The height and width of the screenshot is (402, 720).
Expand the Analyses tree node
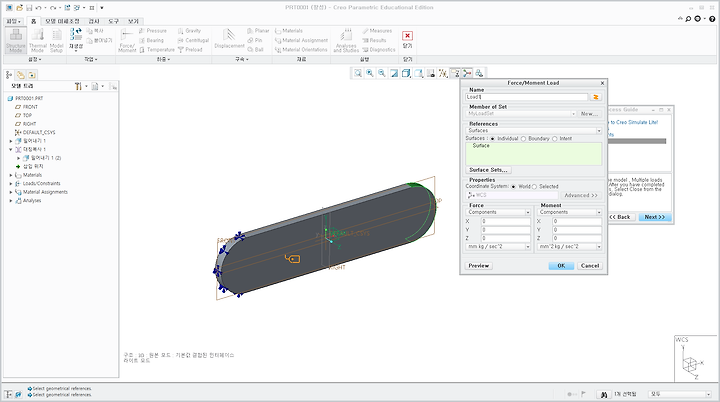click(x=11, y=201)
